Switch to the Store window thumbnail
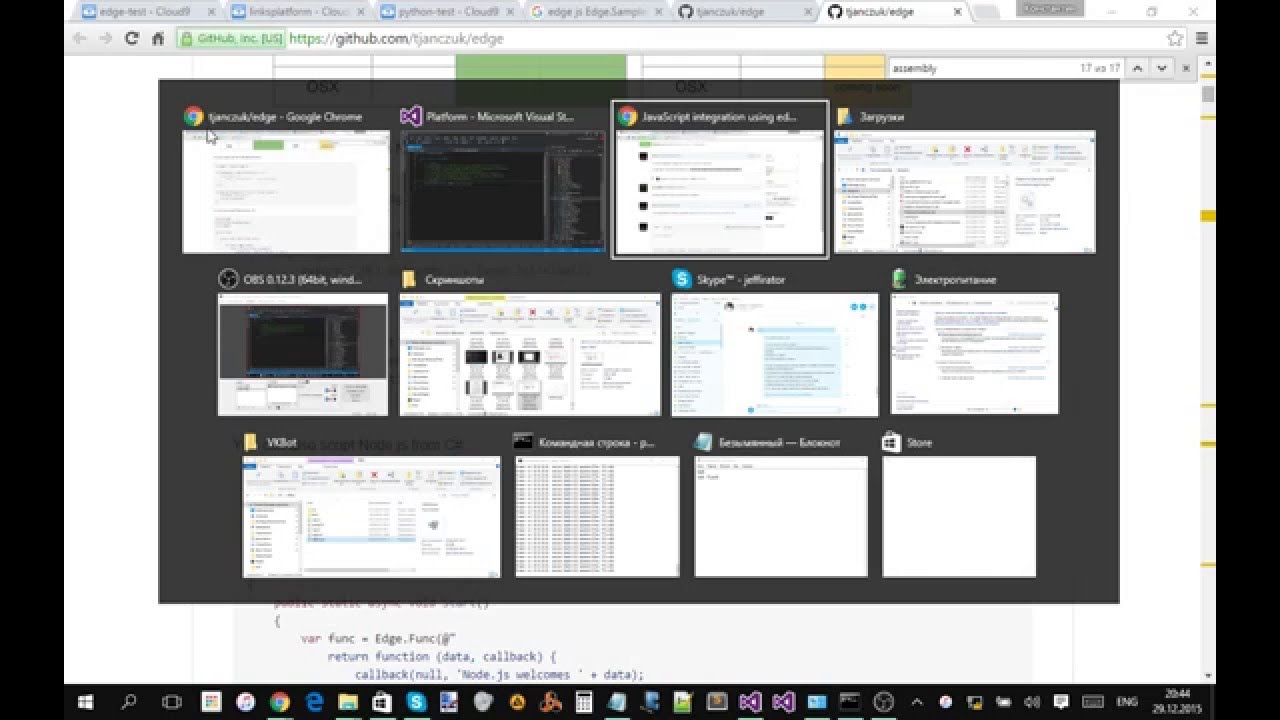The width and height of the screenshot is (1280, 720). (x=959, y=517)
